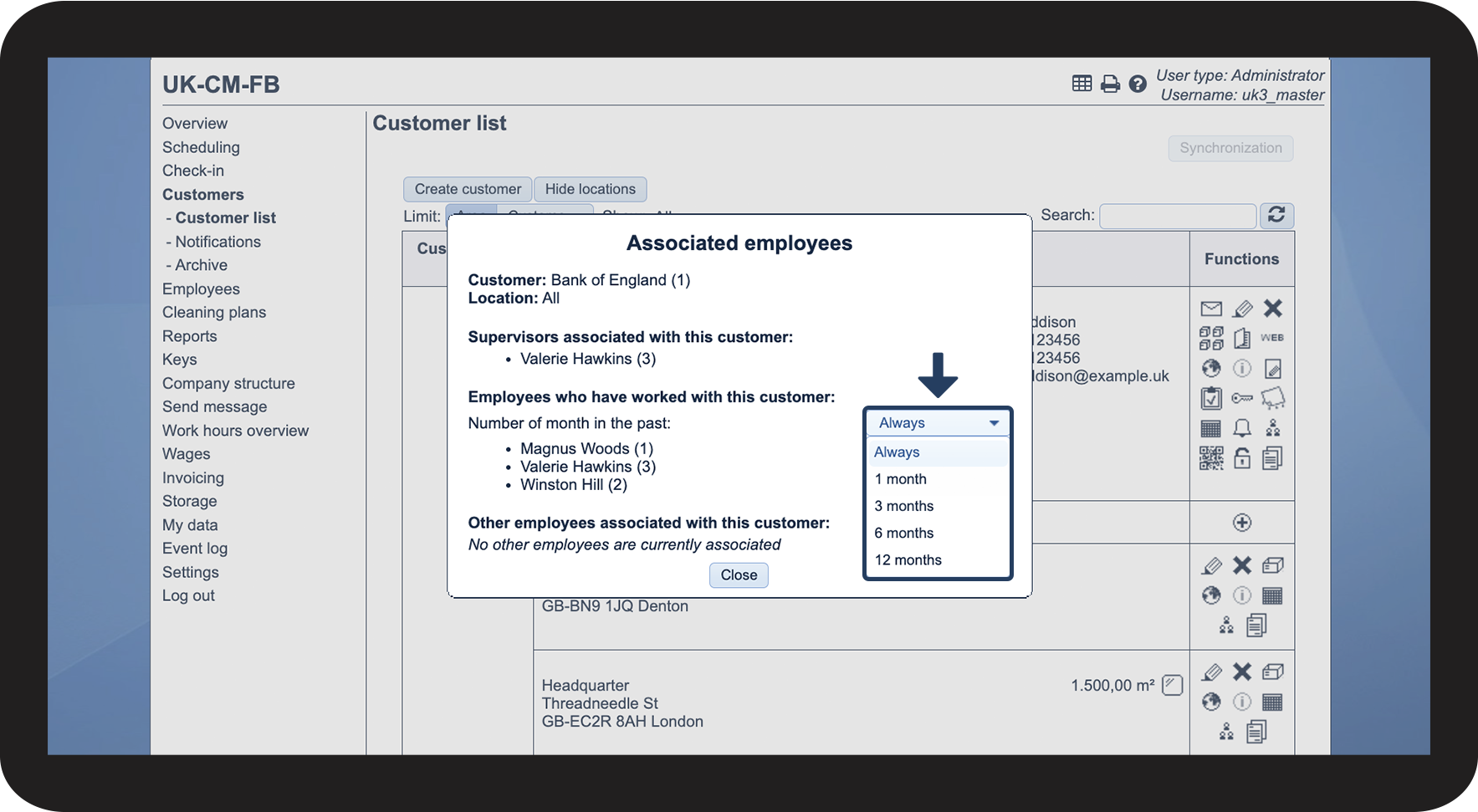Image resolution: width=1478 pixels, height=812 pixels.
Task: Click the refresh icon beside the search field
Action: coord(1276,215)
